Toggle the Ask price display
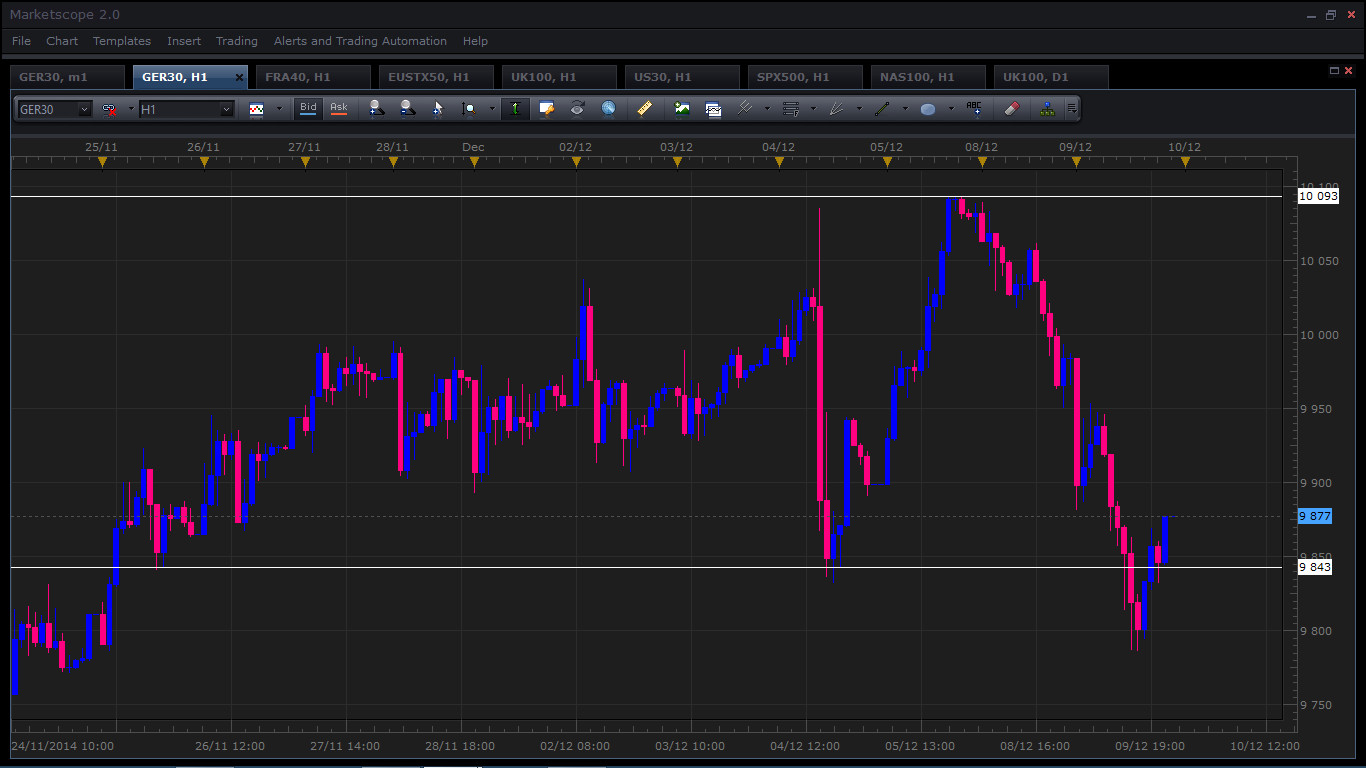 [x=339, y=108]
